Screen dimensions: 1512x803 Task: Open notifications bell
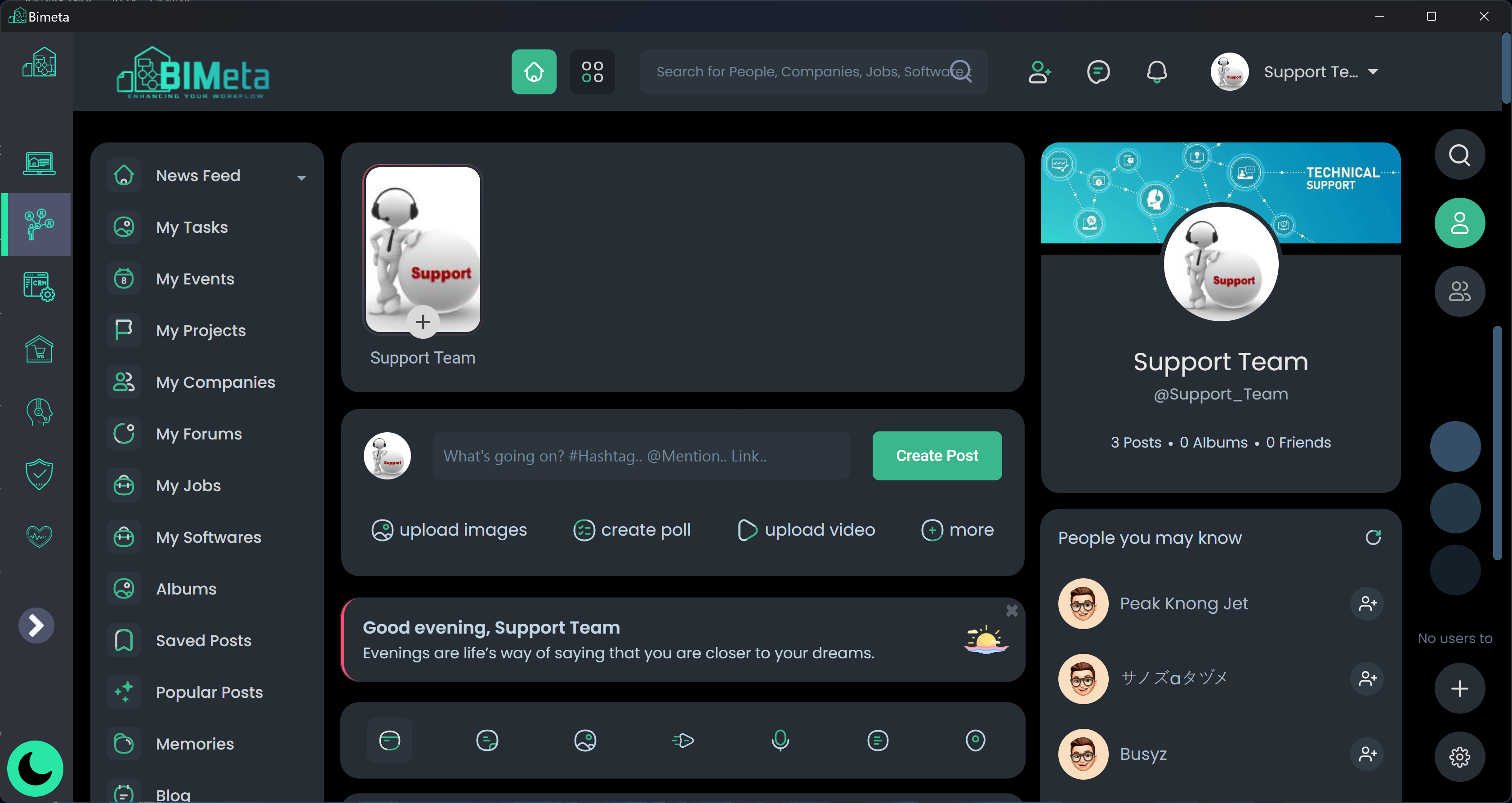click(x=1156, y=71)
